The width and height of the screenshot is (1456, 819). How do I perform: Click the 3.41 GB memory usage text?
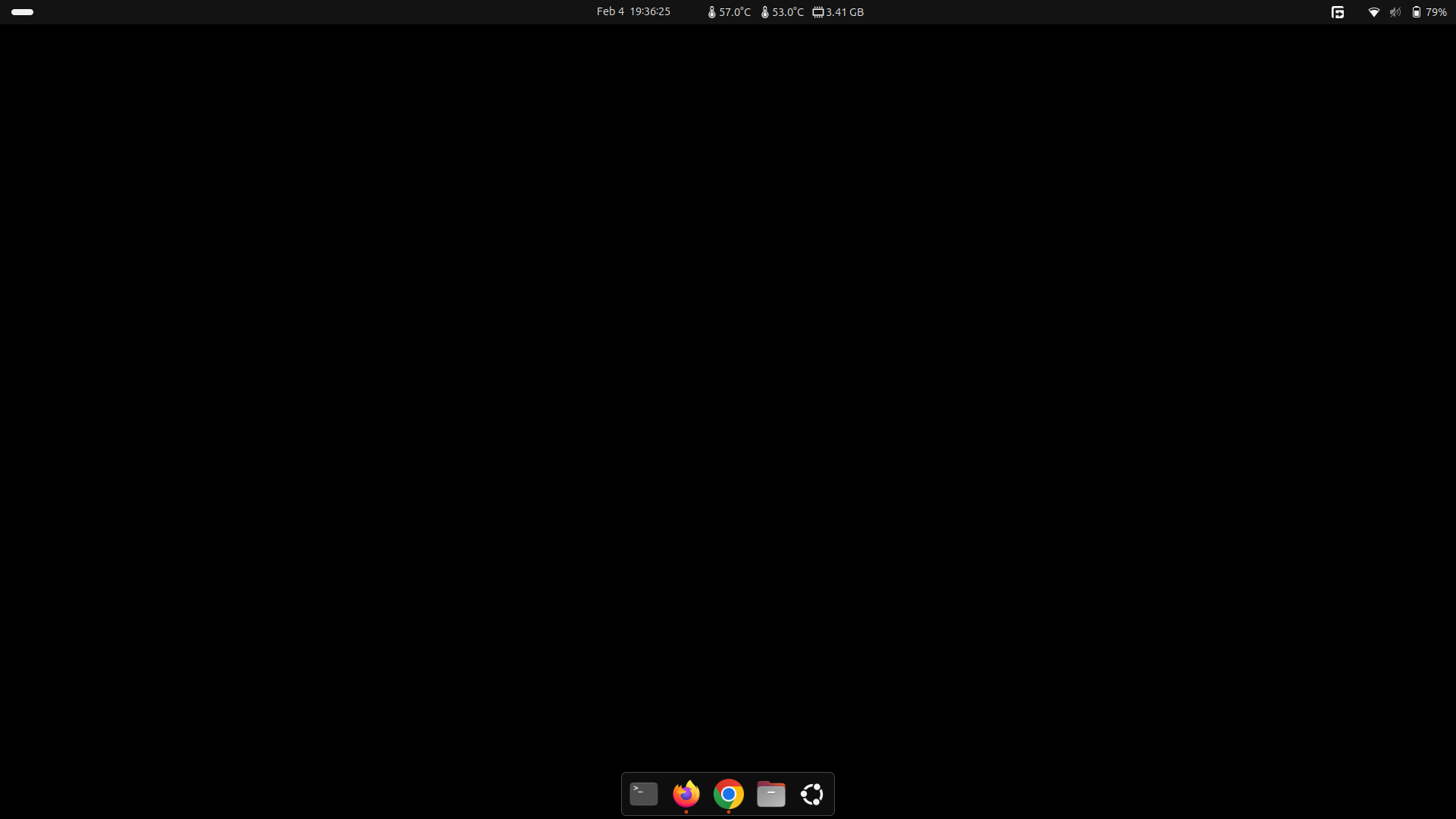(x=845, y=12)
